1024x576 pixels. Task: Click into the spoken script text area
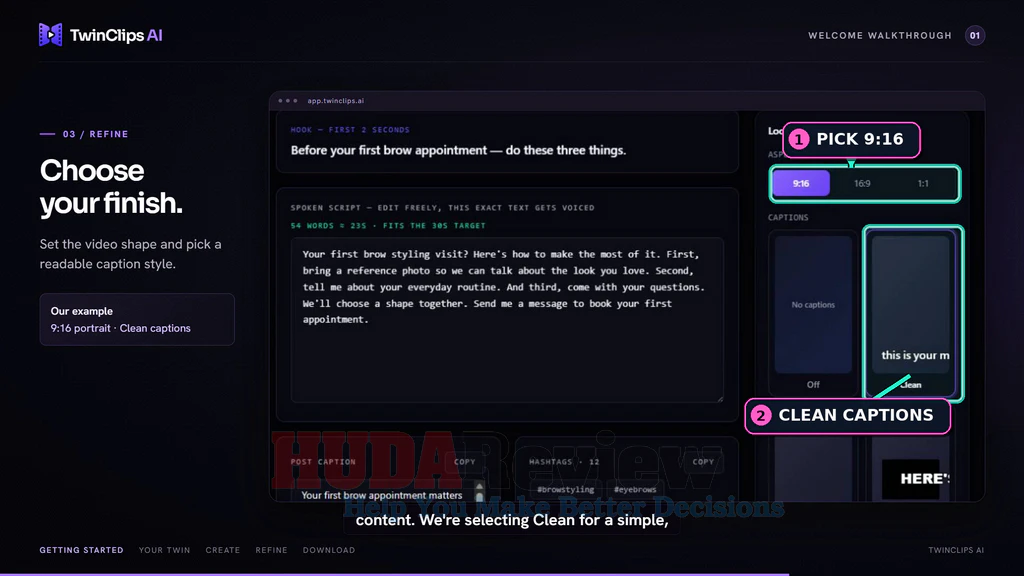(x=507, y=320)
